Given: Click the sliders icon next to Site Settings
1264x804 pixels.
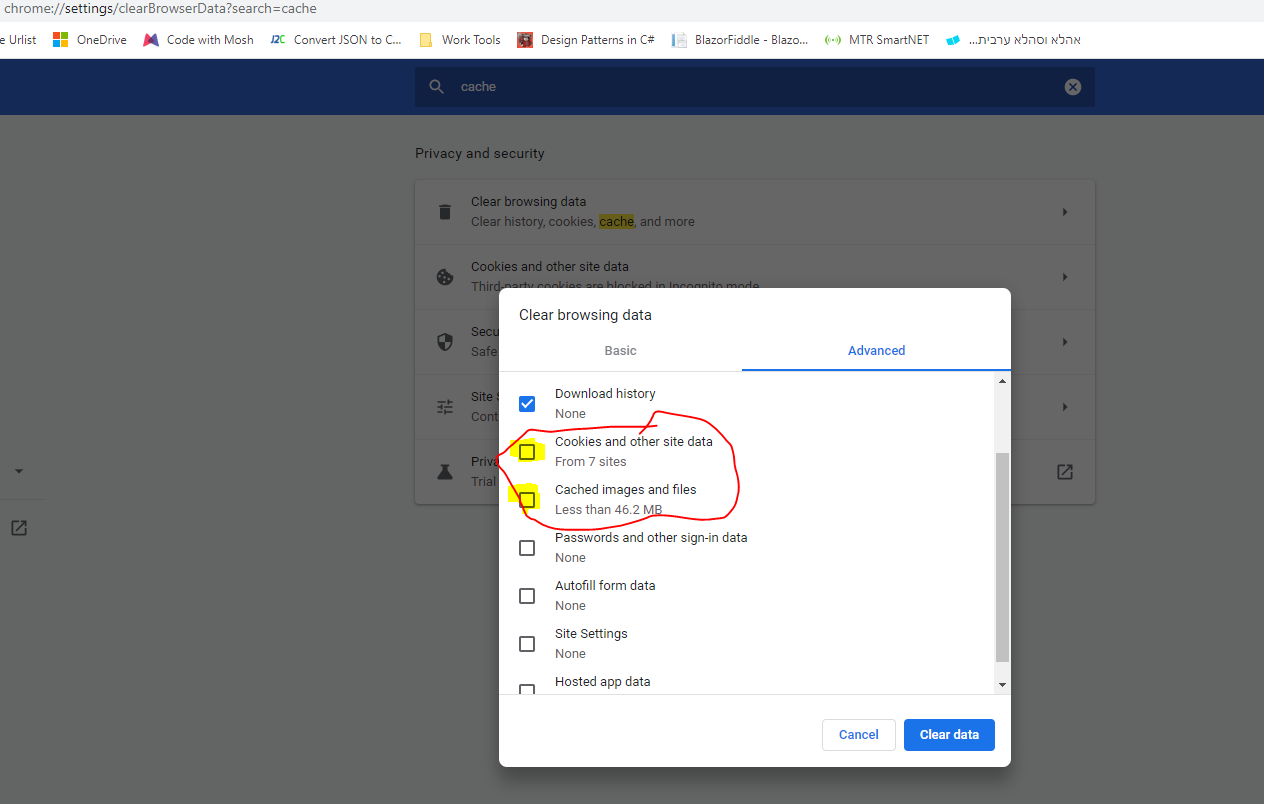Looking at the screenshot, I should pyautogui.click(x=444, y=406).
